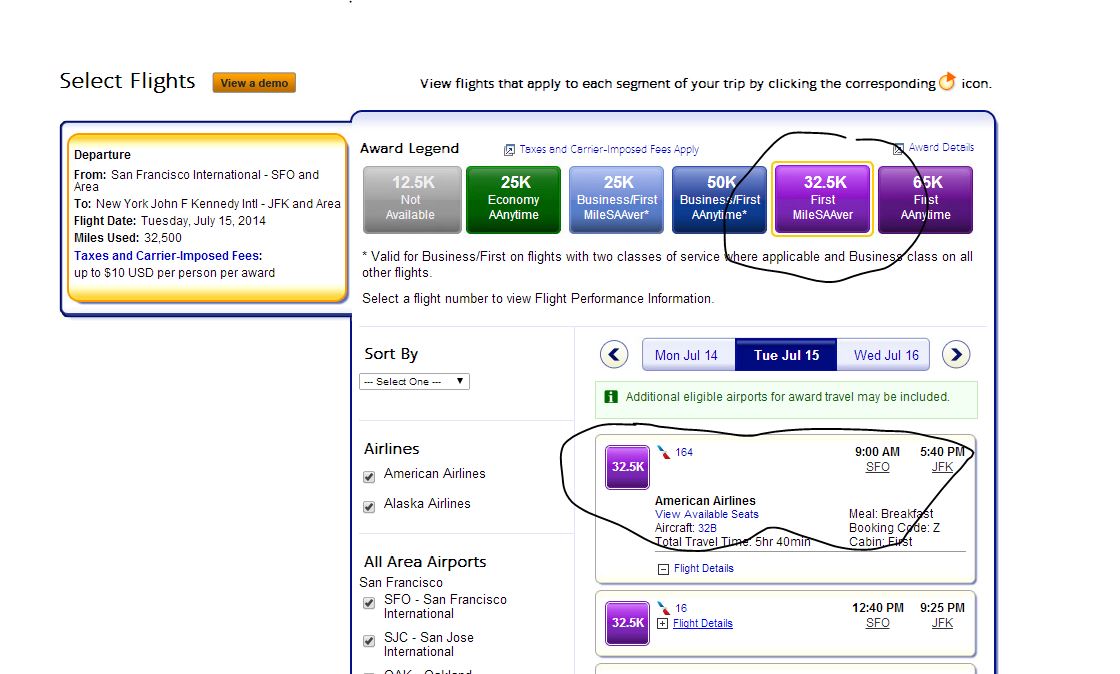This screenshot has height=674, width=1120.
Task: Select 12.5K Not Available award tile
Action: click(412, 200)
